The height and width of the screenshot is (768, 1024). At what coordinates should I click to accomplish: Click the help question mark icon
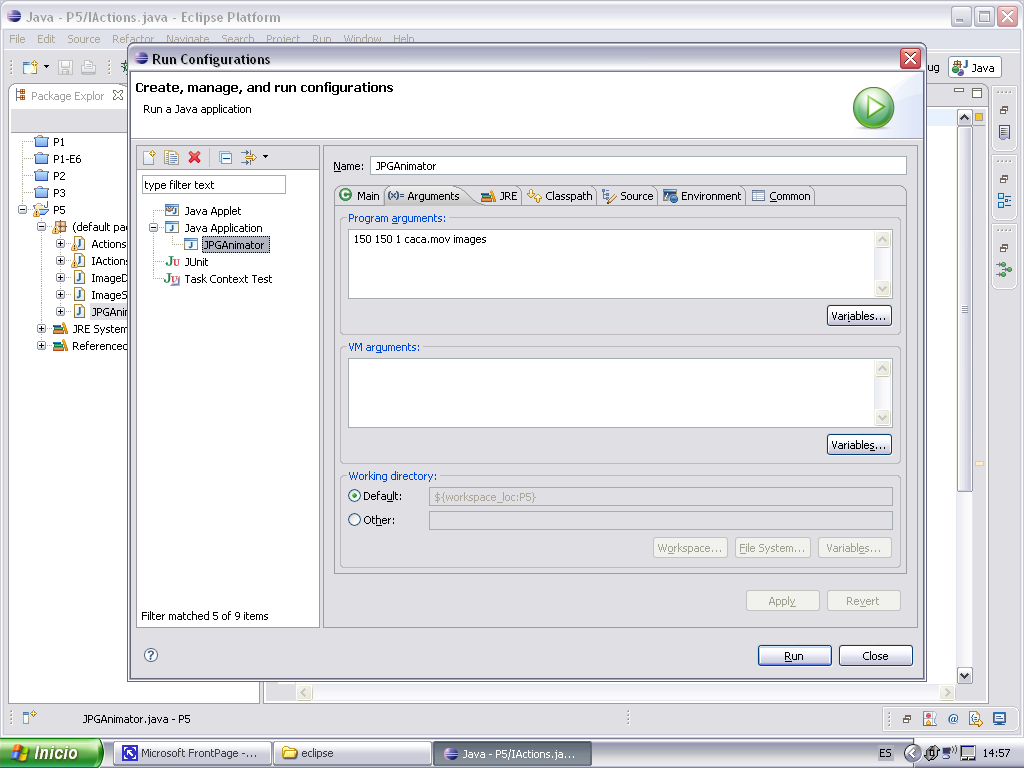click(151, 655)
